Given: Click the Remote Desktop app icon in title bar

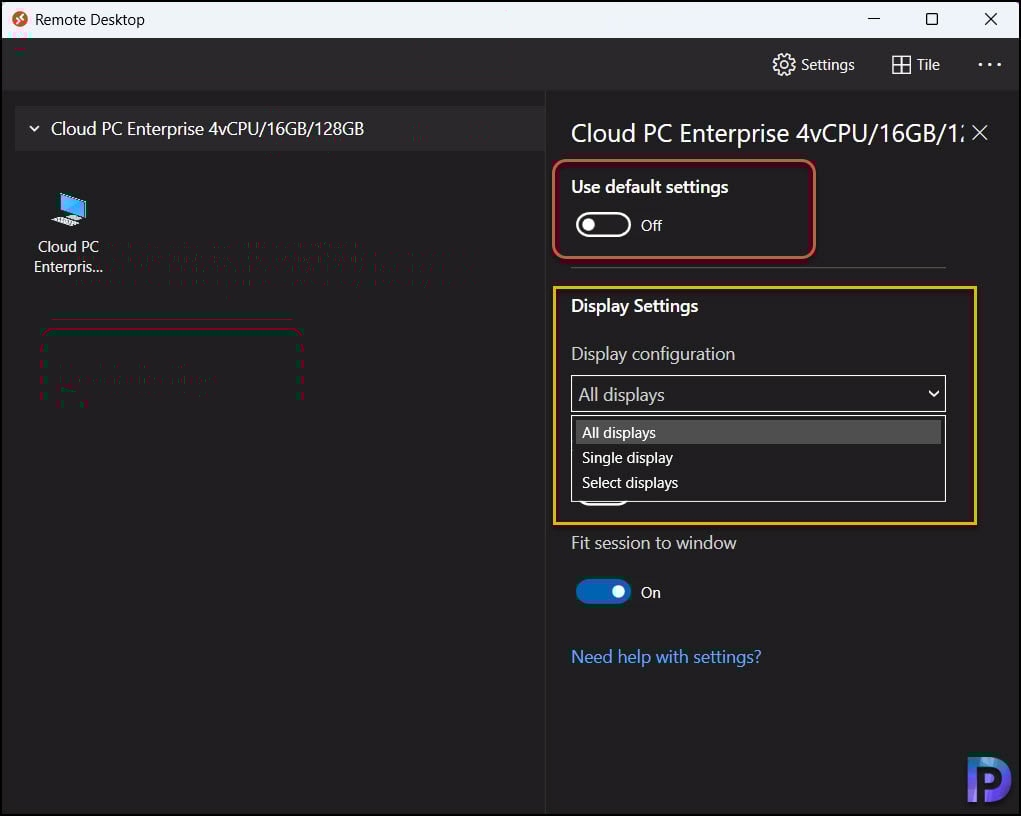Looking at the screenshot, I should (x=20, y=19).
